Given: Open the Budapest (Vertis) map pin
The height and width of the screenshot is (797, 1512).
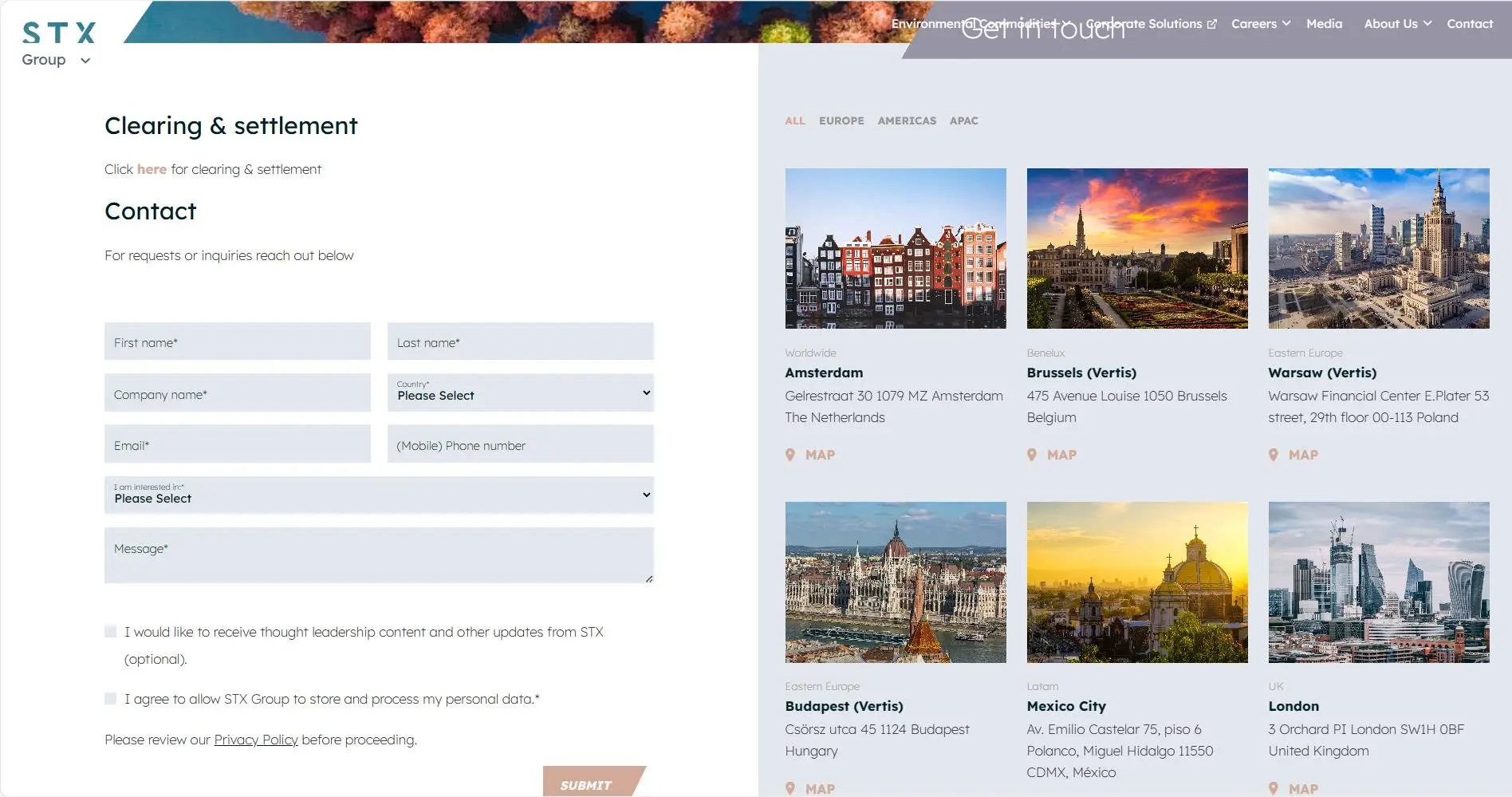Looking at the screenshot, I should coord(810,788).
